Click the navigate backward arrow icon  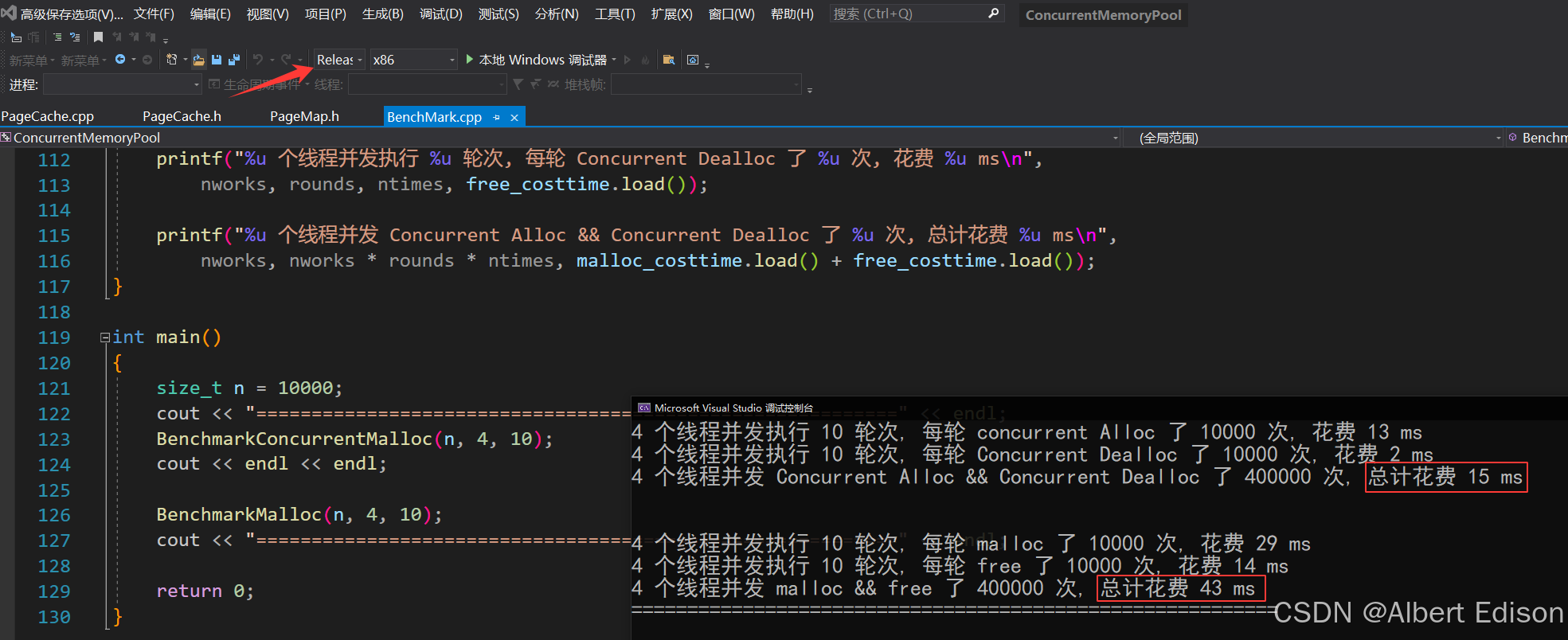tap(120, 59)
